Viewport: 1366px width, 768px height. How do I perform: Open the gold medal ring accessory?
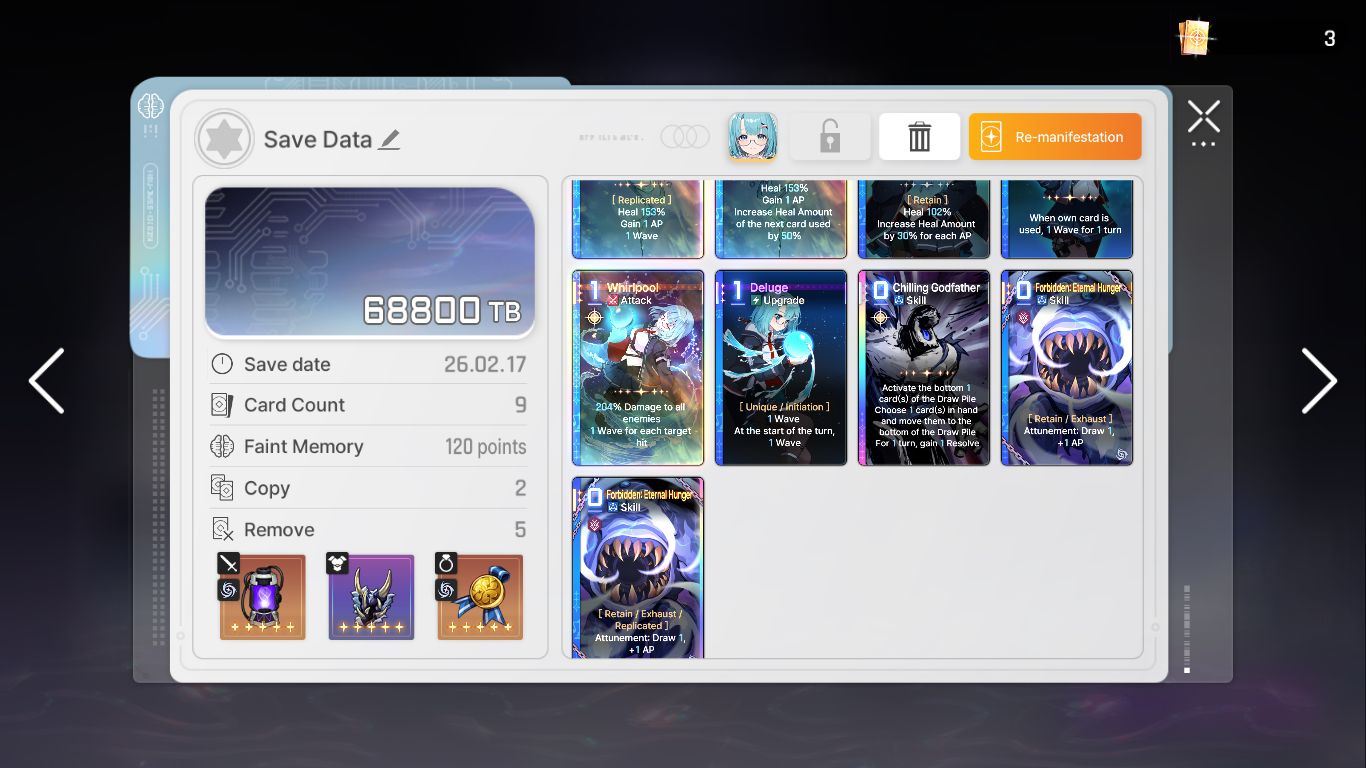tap(480, 597)
